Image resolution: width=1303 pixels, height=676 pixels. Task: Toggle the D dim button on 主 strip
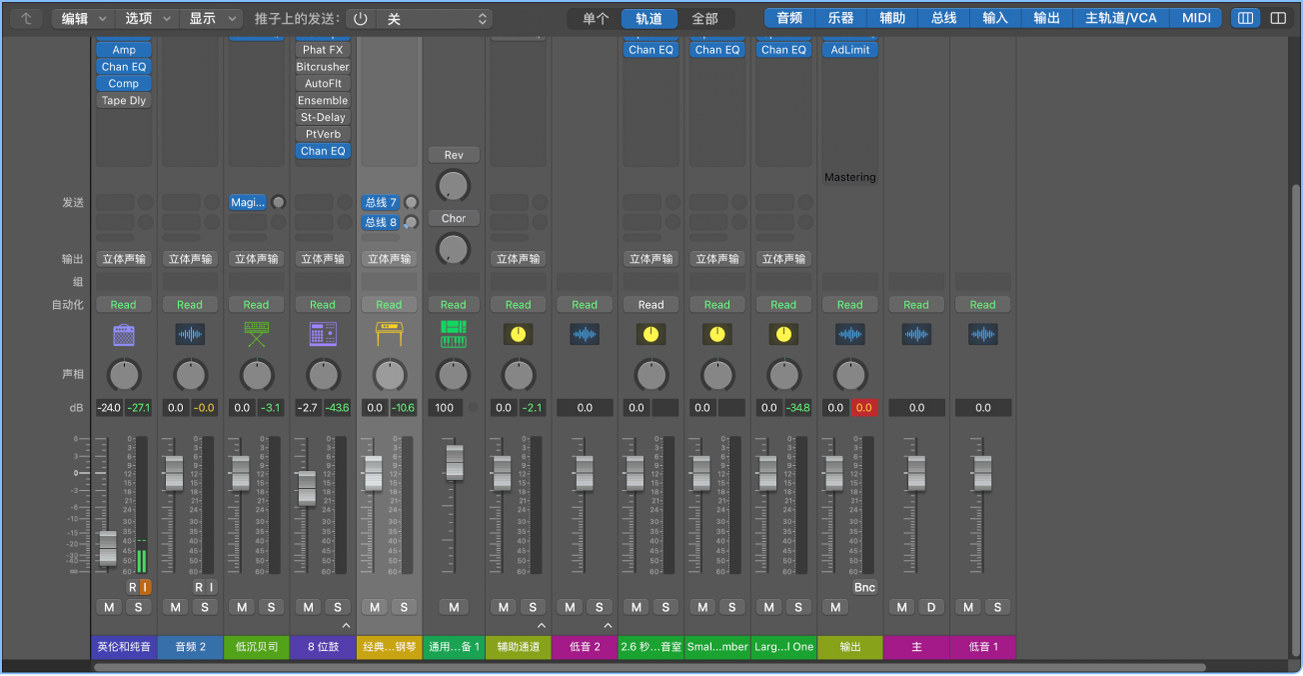[931, 607]
